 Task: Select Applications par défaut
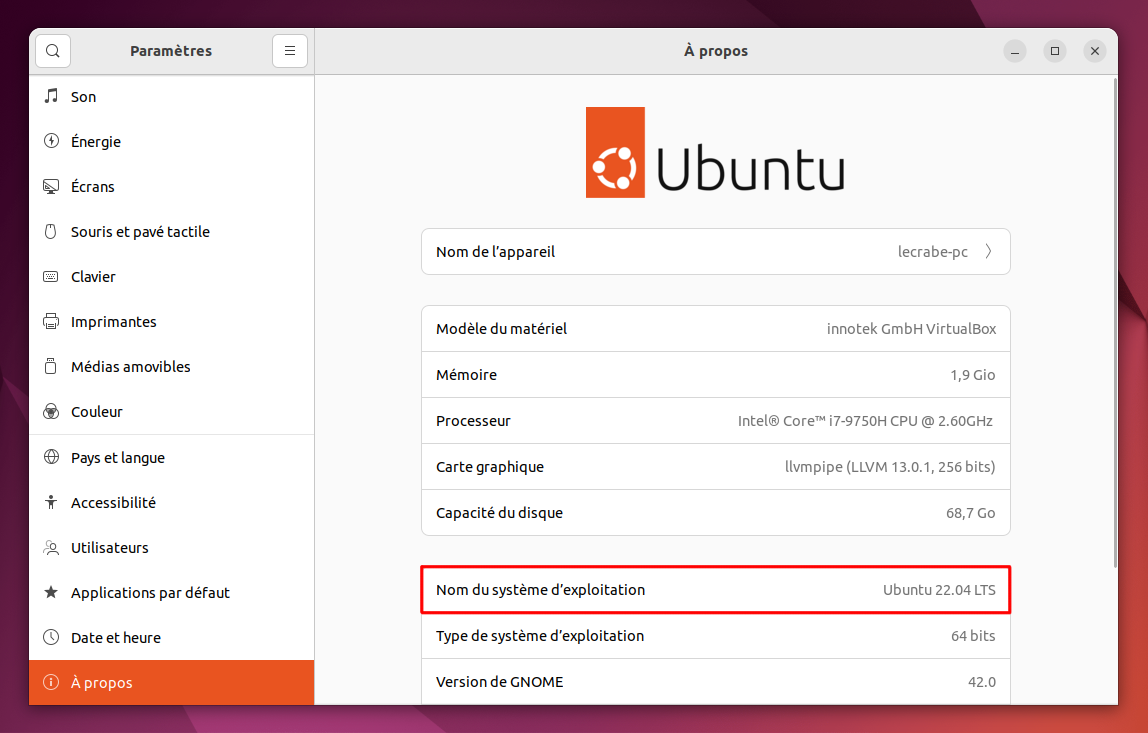tap(171, 592)
